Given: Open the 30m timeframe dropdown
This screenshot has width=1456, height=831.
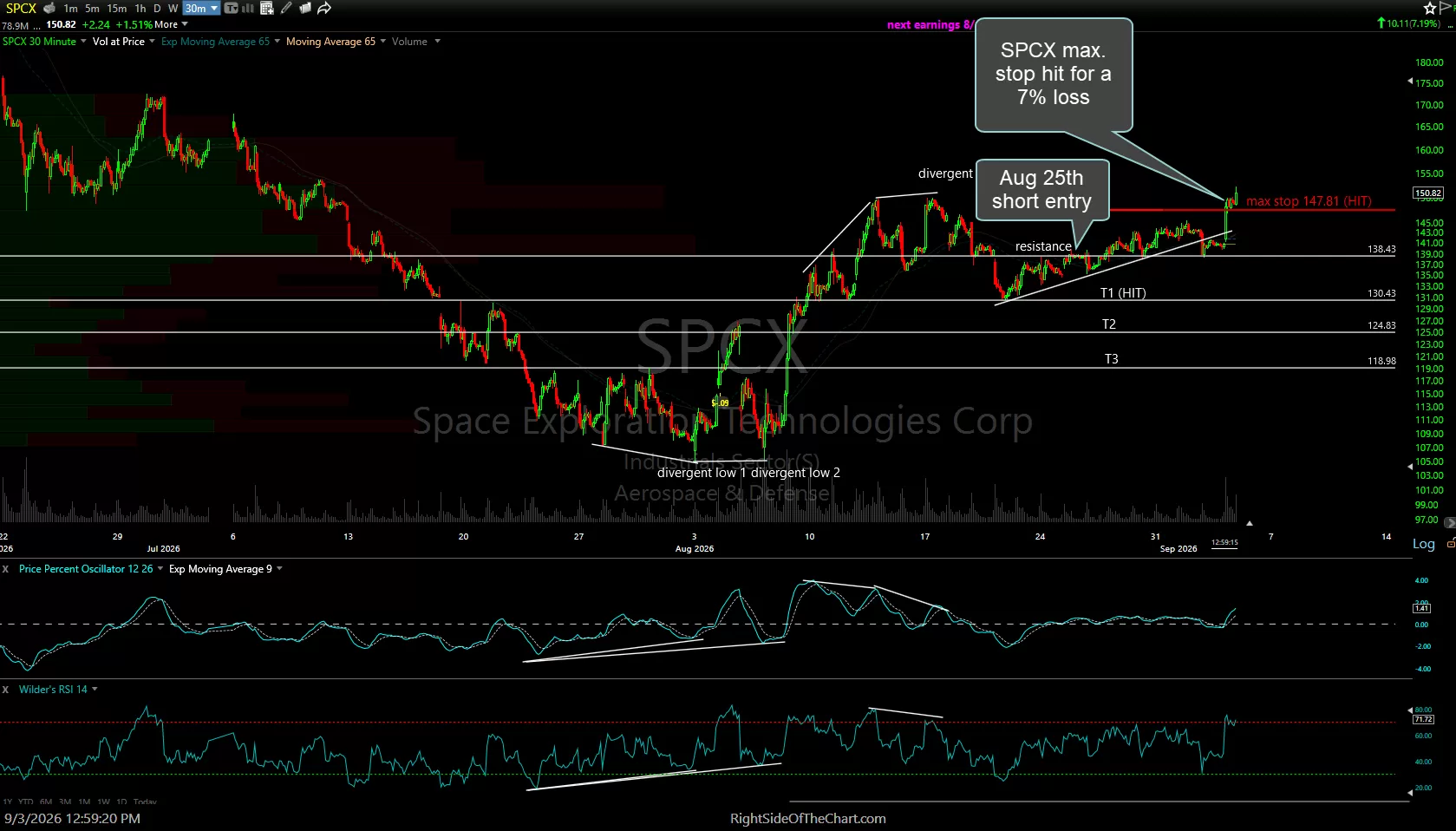Looking at the screenshot, I should [x=201, y=9].
